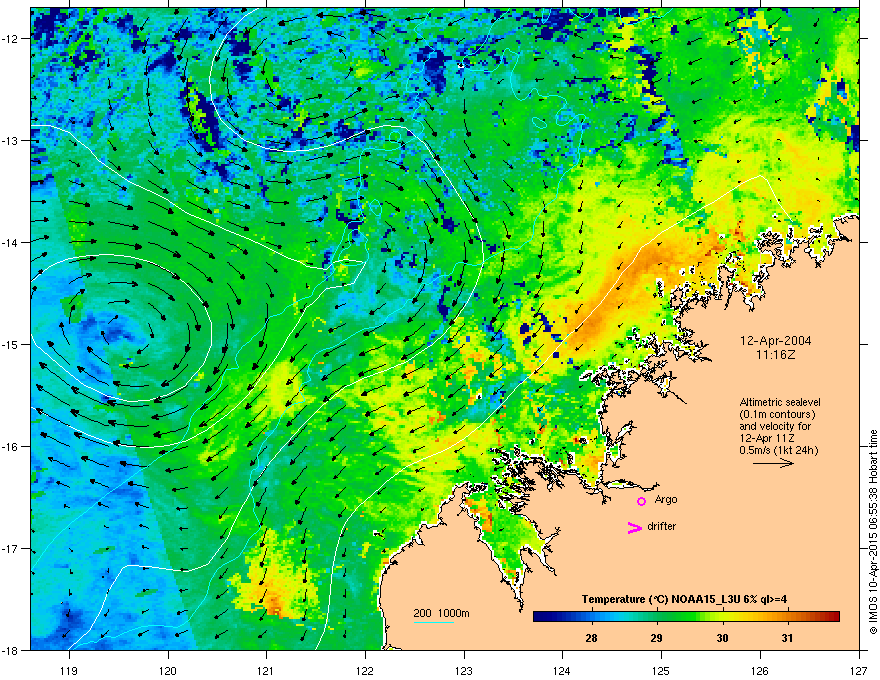Click the '123' longitude axis label
The width and height of the screenshot is (880, 680).
point(464,670)
